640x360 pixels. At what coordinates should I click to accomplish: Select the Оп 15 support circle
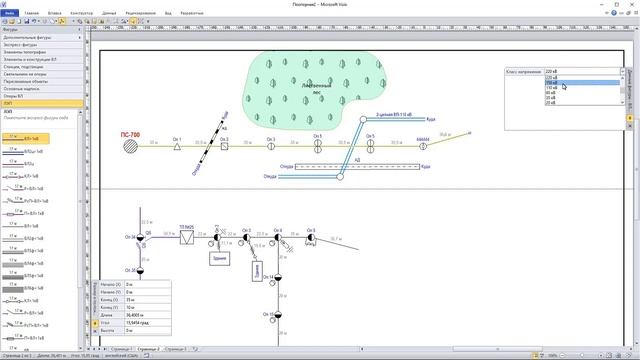coord(278,315)
